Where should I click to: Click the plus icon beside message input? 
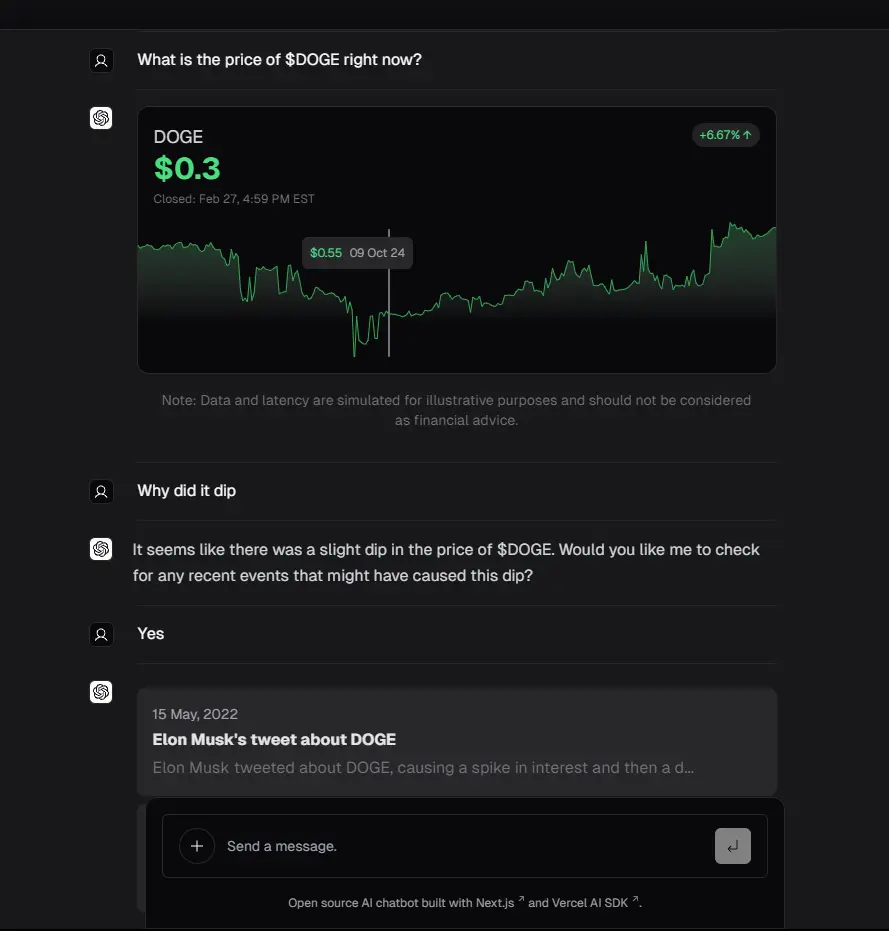[197, 846]
